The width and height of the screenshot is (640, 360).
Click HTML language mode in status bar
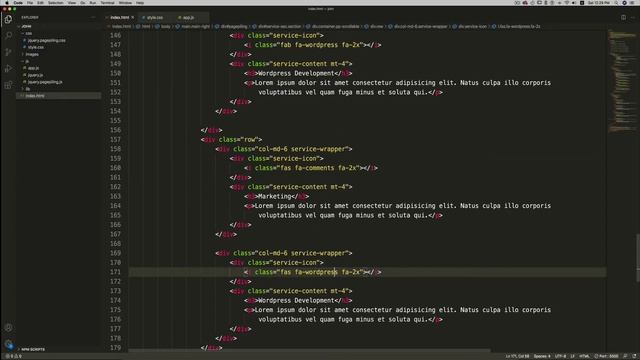[584, 356]
